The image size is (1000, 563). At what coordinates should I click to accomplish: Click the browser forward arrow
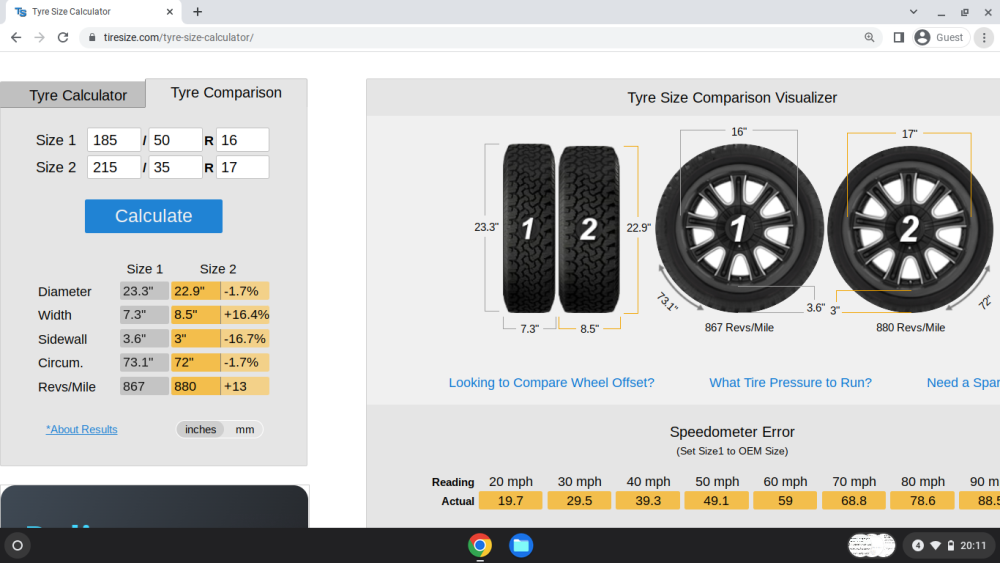[x=40, y=38]
